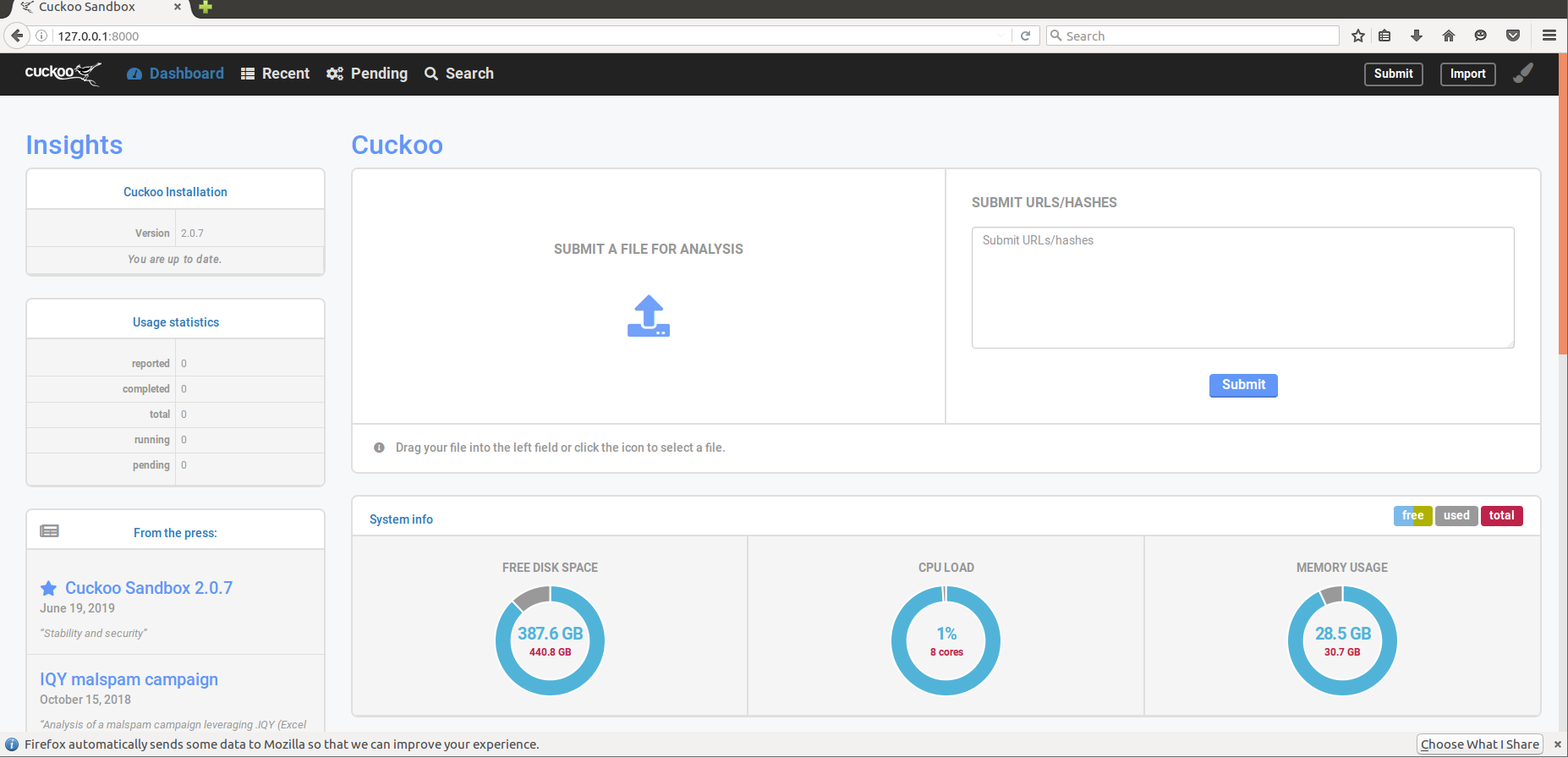1568x758 pixels.
Task: Reload the page with the refresh icon
Action: coord(1025,36)
